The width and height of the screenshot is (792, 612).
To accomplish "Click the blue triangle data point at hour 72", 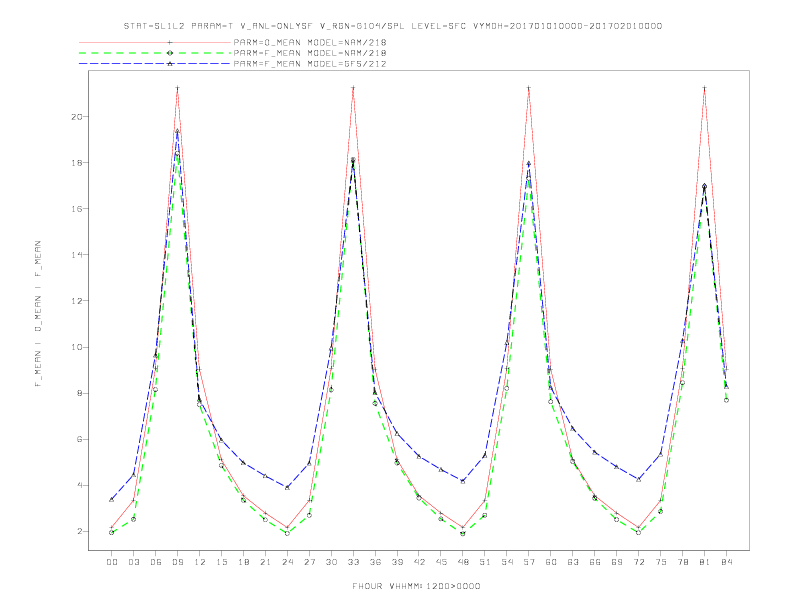I will click(x=638, y=479).
